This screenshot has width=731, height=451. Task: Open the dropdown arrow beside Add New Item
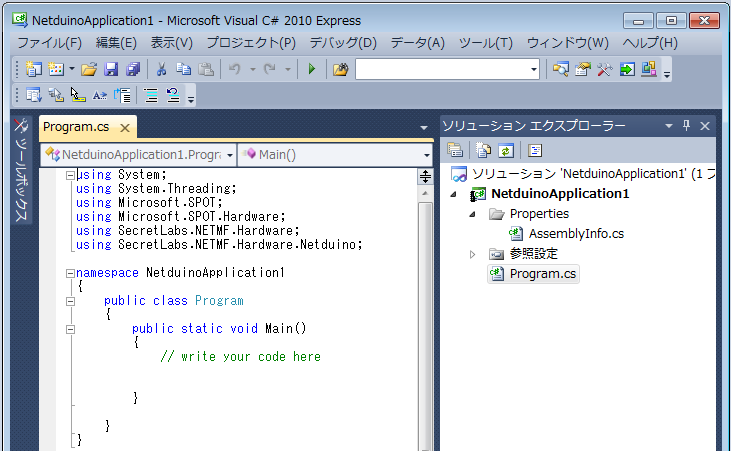(72, 69)
